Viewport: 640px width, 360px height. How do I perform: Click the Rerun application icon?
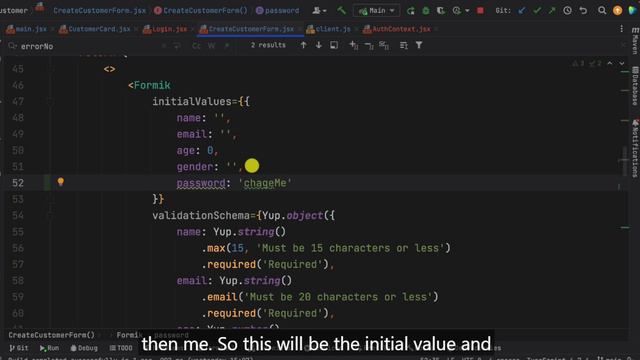(411, 11)
